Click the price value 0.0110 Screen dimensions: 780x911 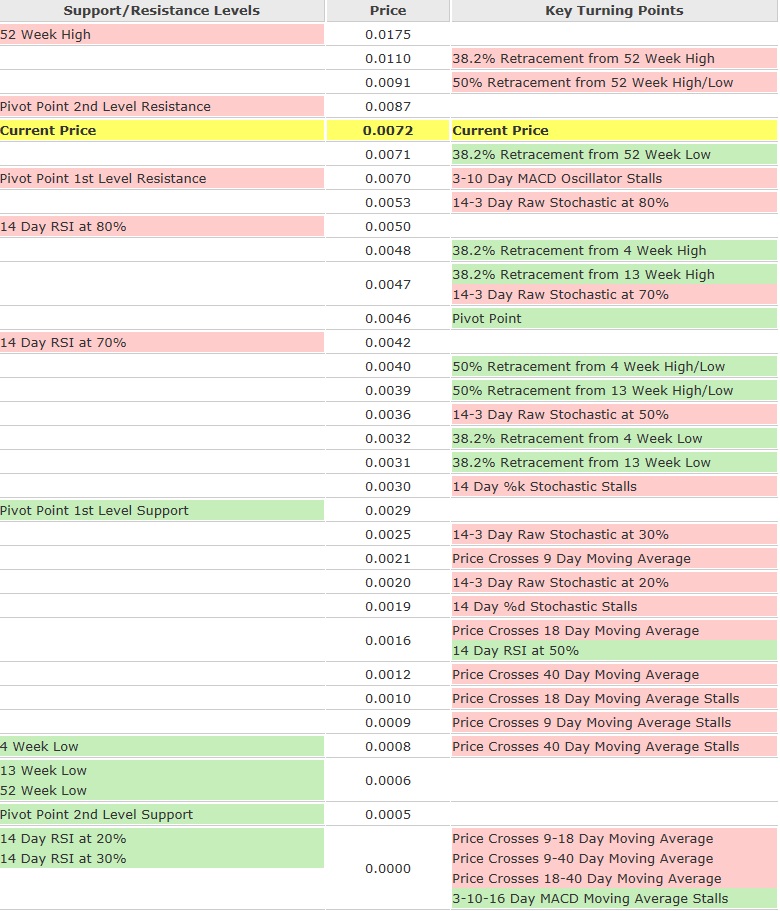(x=388, y=59)
